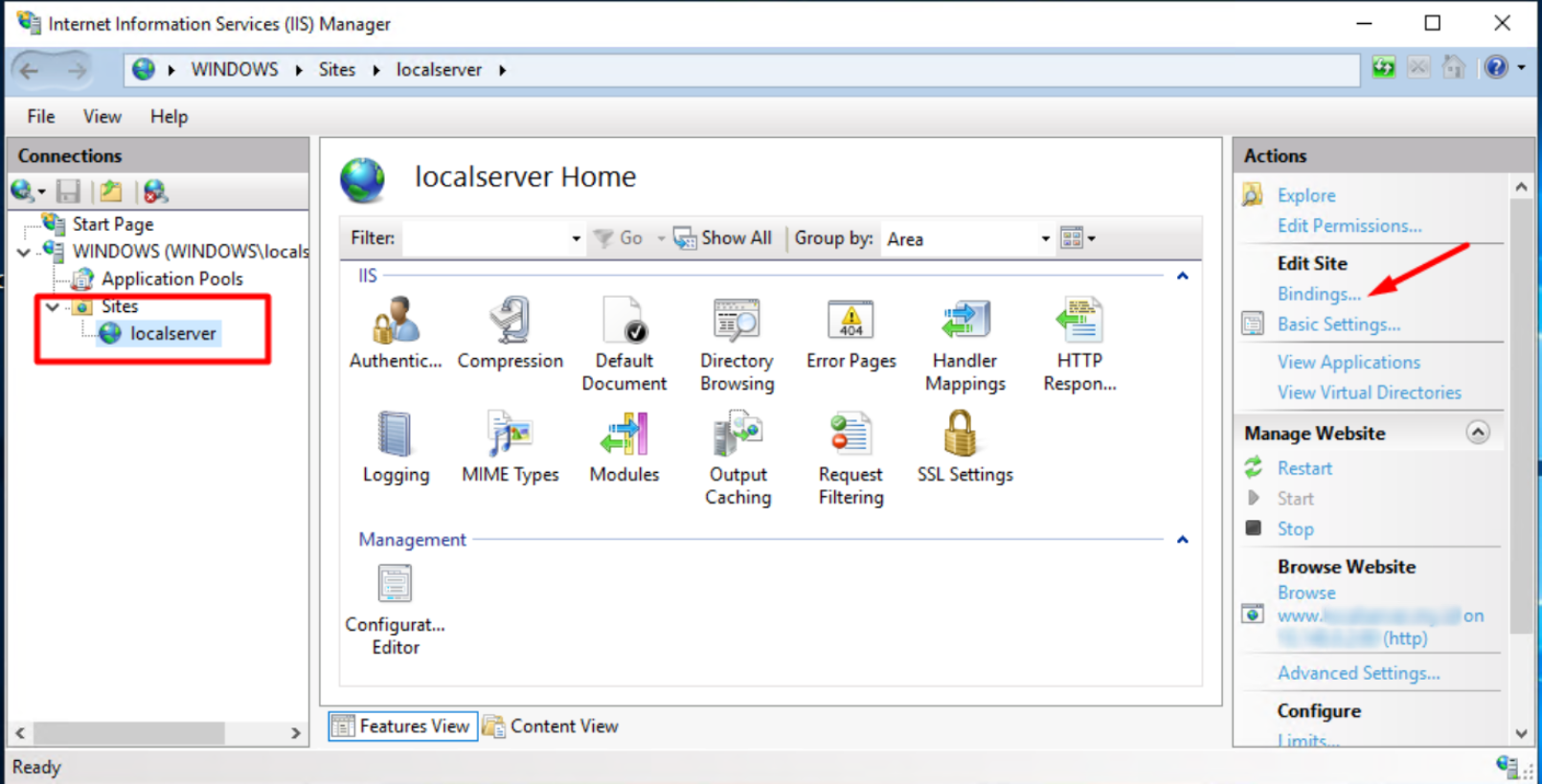This screenshot has height=784, width=1542.
Task: Click the Save connections disk icon
Action: [68, 190]
